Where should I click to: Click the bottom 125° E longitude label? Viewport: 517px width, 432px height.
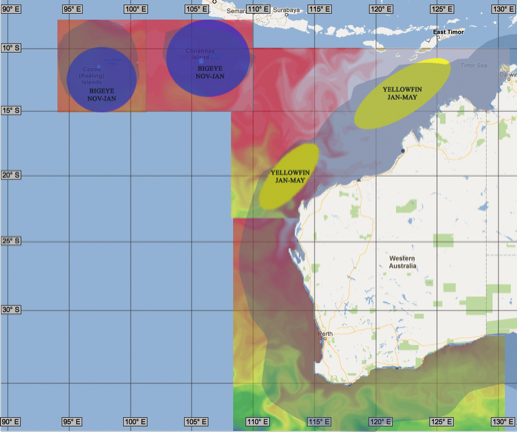pyautogui.click(x=442, y=422)
